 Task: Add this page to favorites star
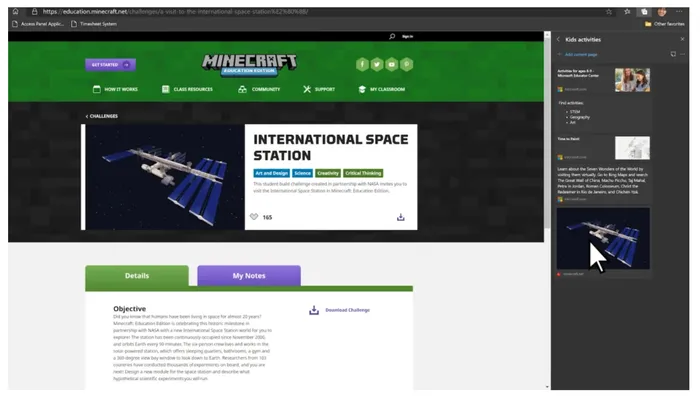[609, 12]
